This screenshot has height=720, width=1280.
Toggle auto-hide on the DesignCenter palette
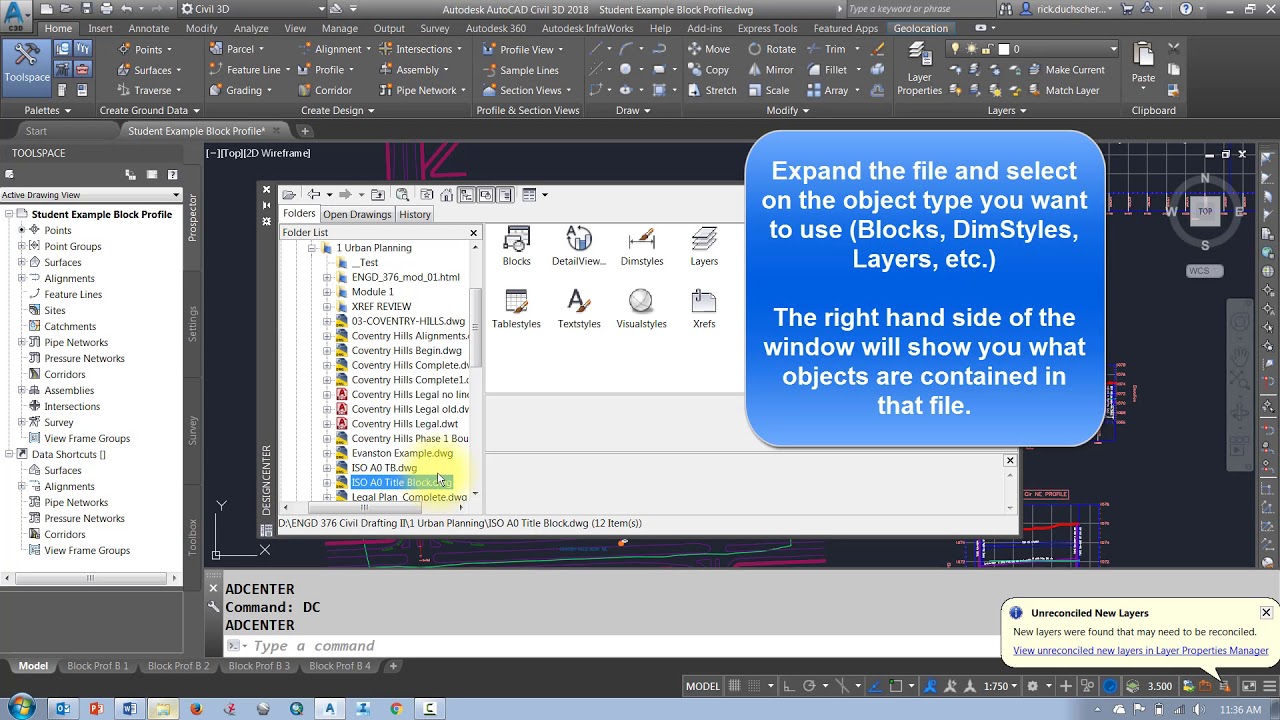point(267,205)
